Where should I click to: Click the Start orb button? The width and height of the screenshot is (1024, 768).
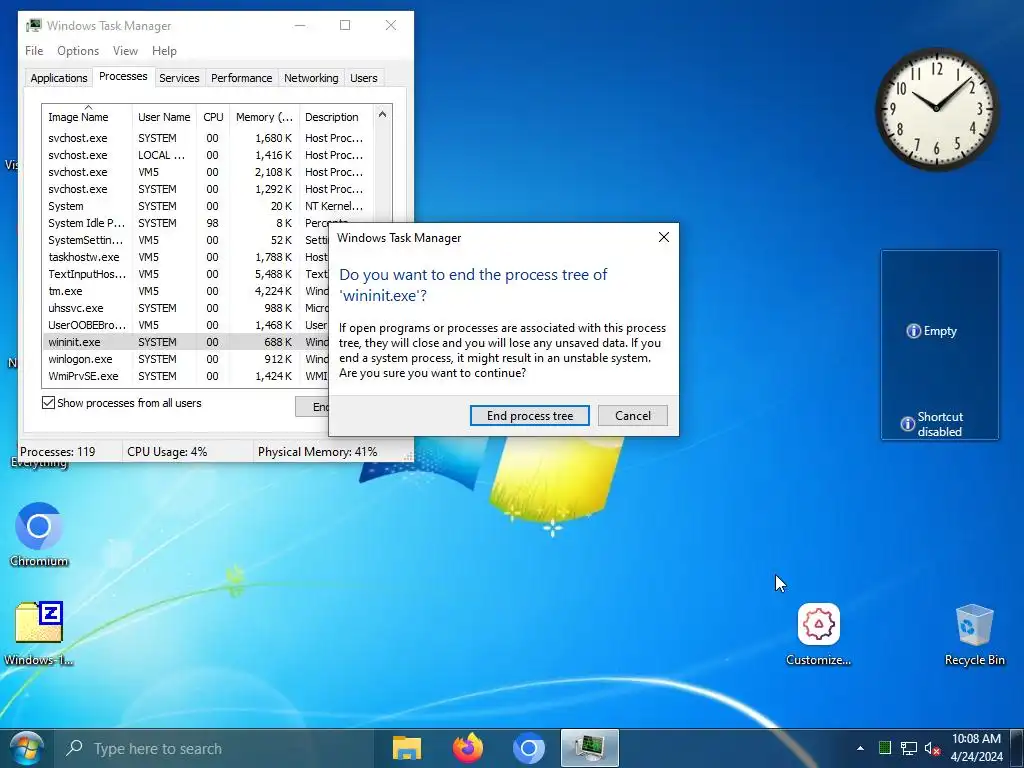pos(26,748)
